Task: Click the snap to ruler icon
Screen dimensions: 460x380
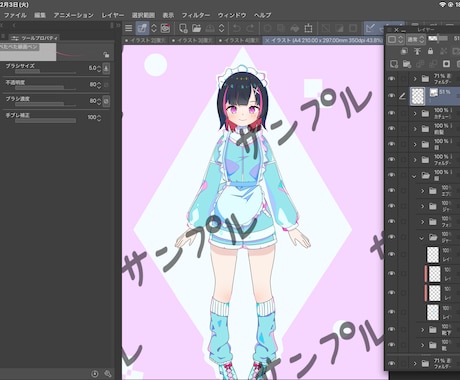Action: [370, 28]
